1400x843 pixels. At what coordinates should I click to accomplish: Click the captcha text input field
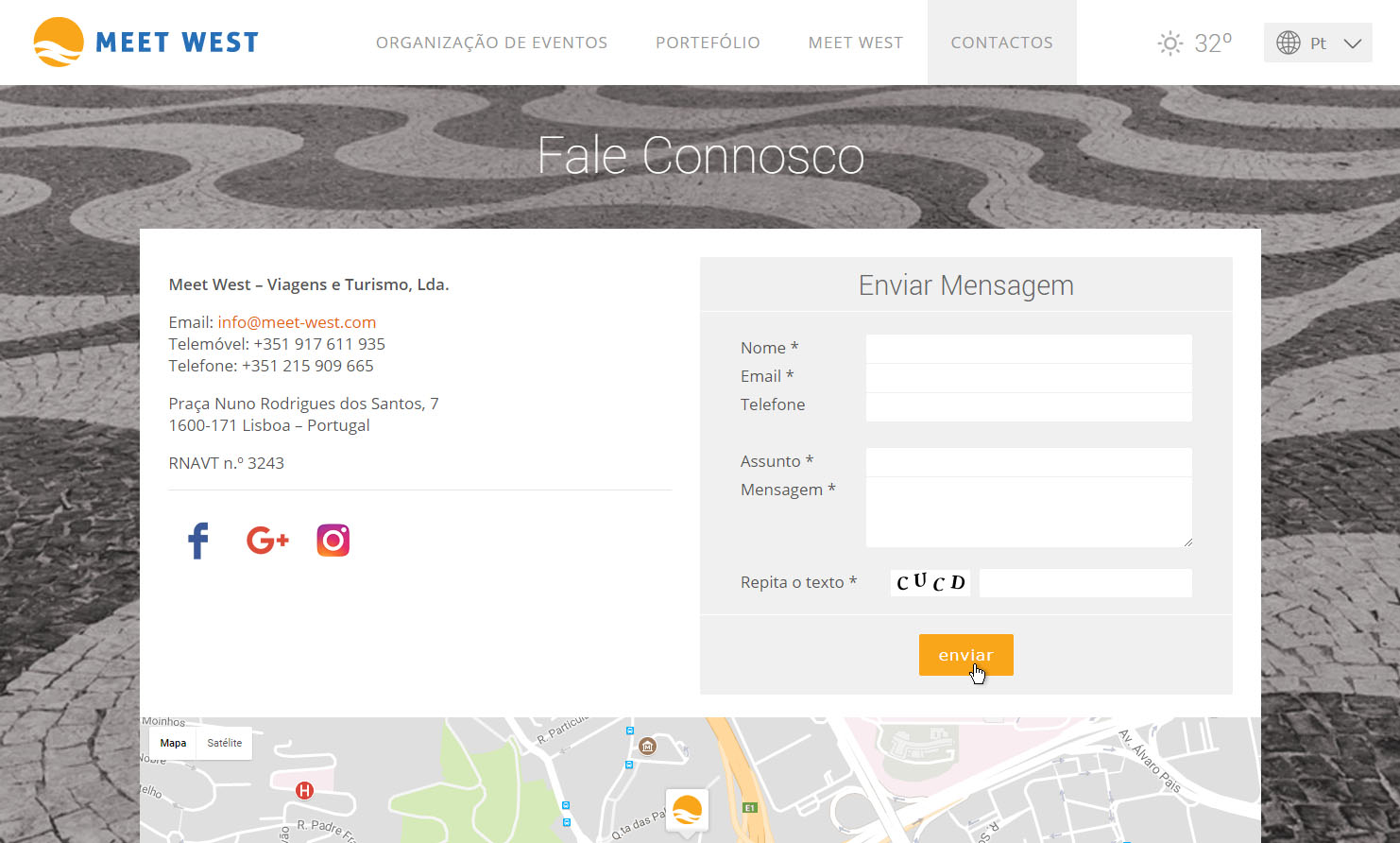pyautogui.click(x=1085, y=583)
